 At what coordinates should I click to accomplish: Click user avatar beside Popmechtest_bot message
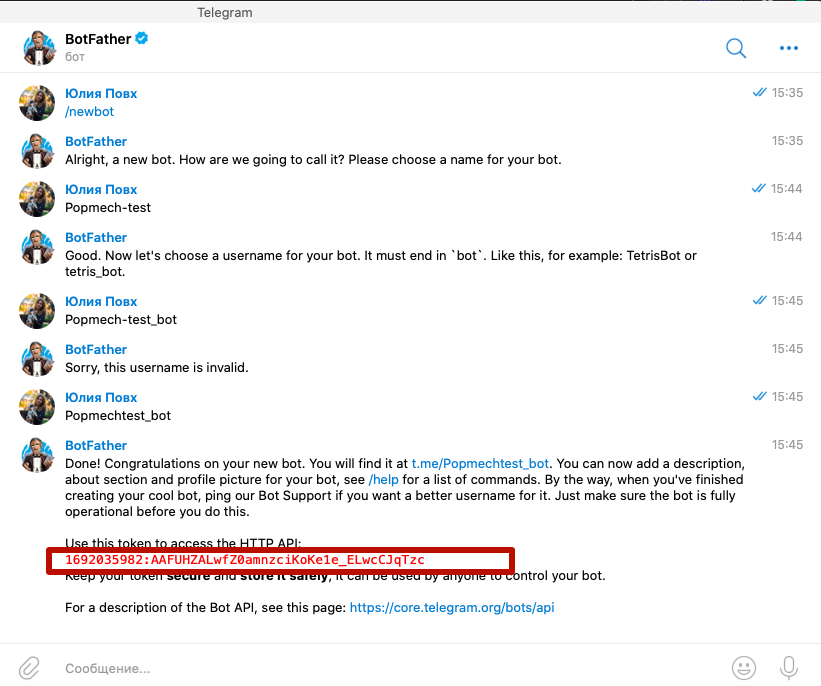(x=37, y=407)
